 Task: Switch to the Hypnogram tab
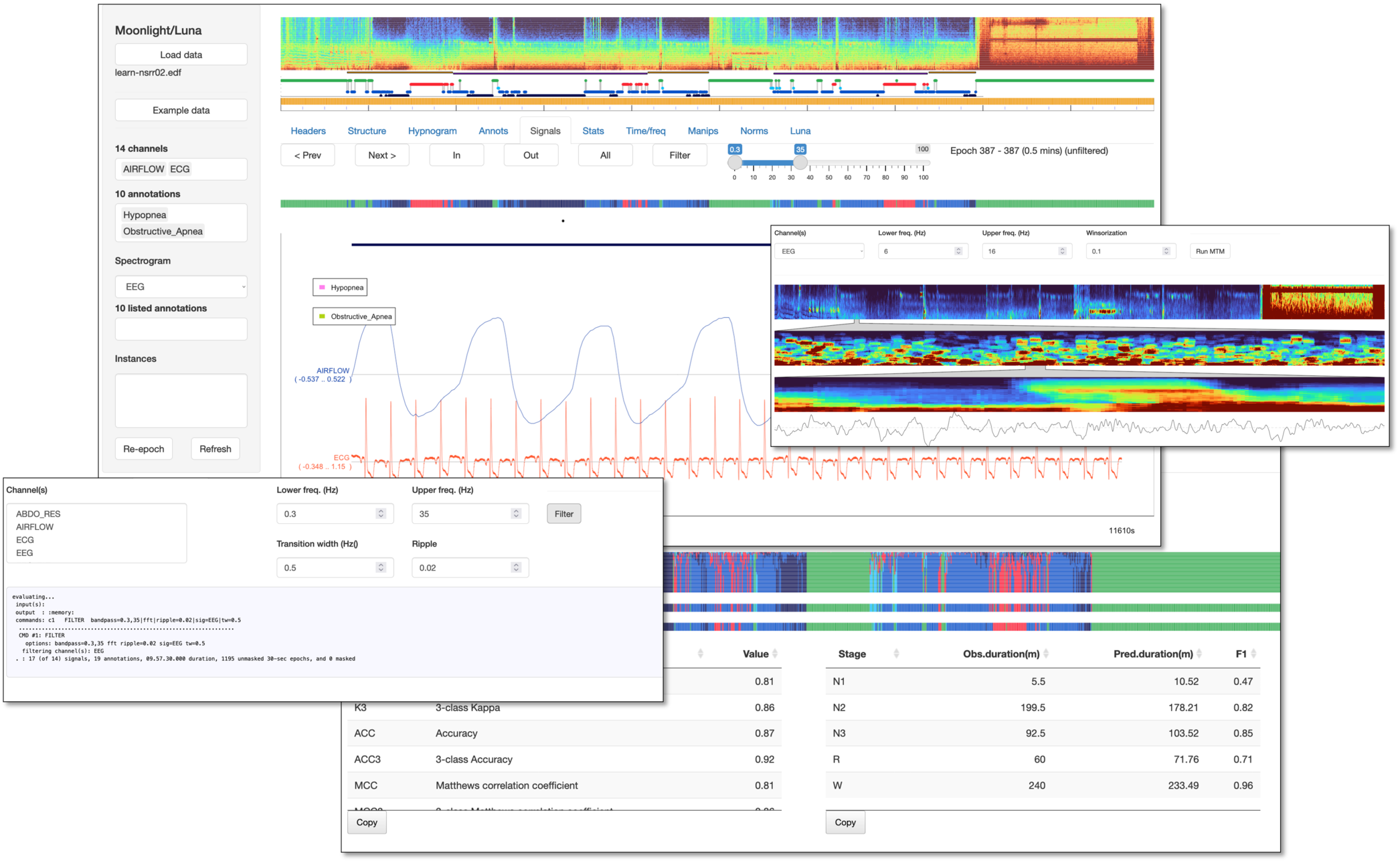(x=432, y=131)
